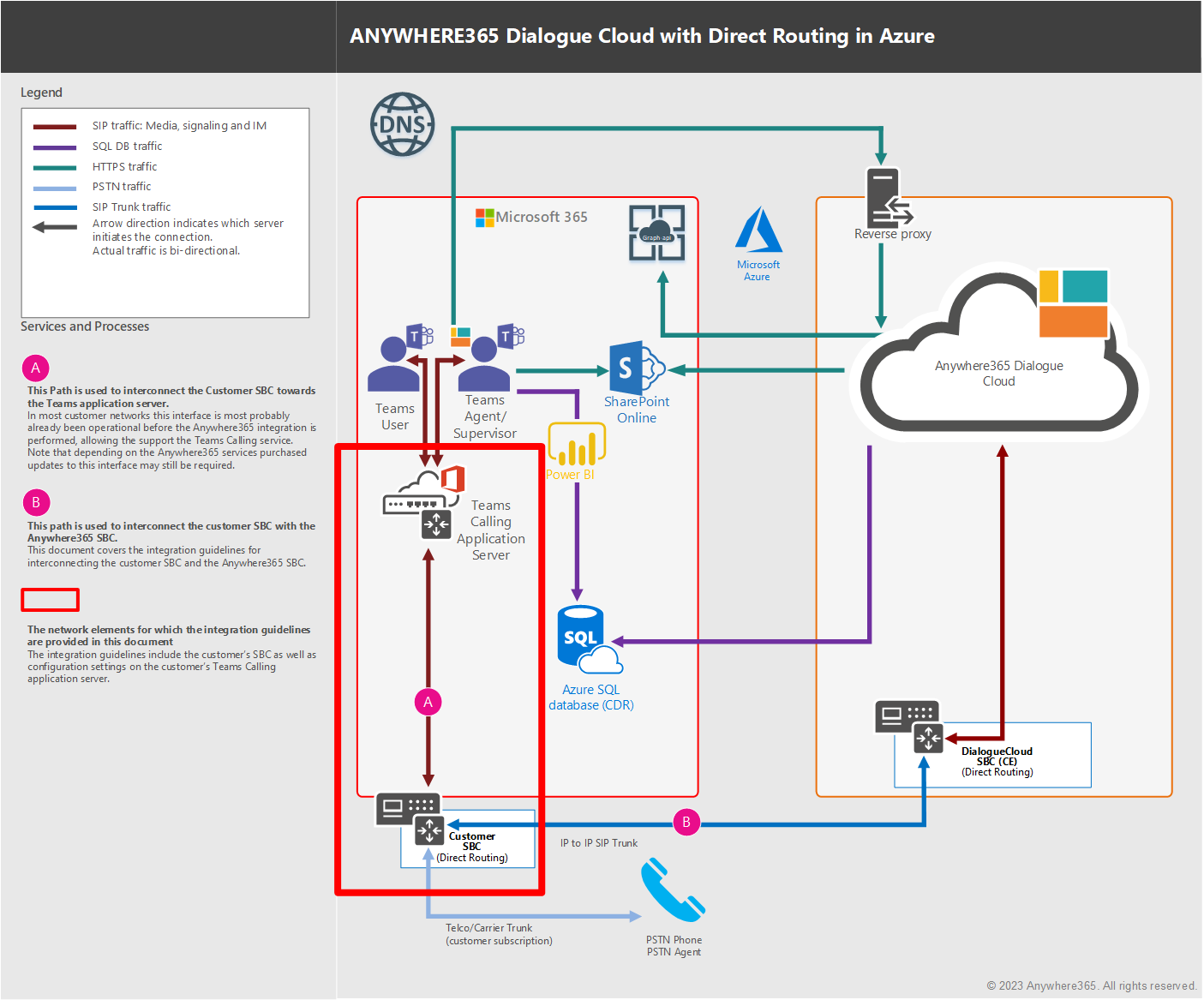Click the Power BI icon

click(x=577, y=444)
